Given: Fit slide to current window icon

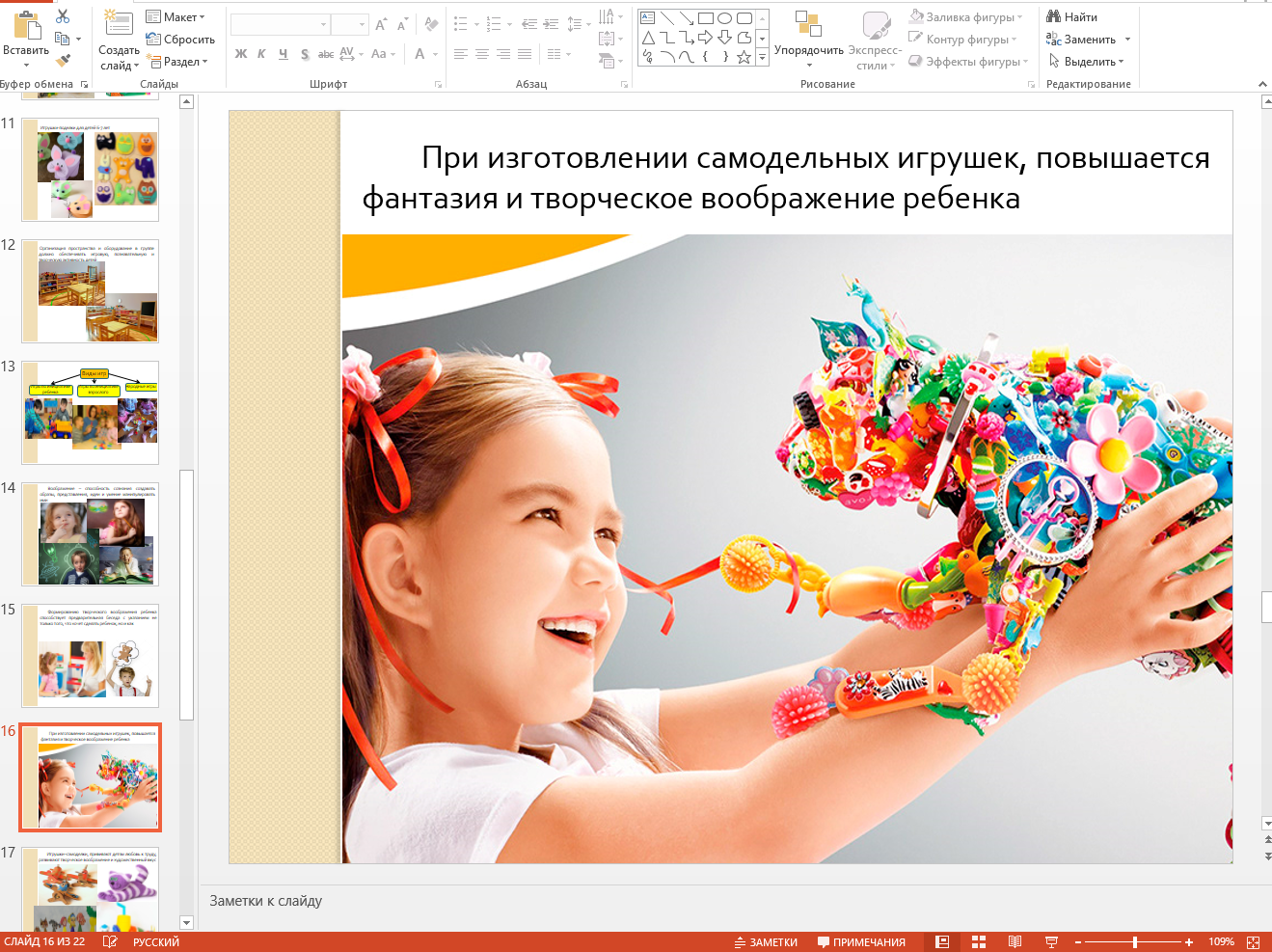Looking at the screenshot, I should pyautogui.click(x=1253, y=942).
